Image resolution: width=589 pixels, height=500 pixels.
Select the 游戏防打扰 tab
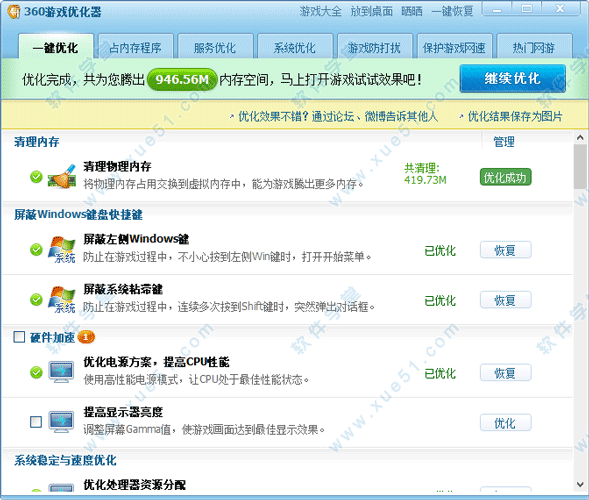click(x=375, y=47)
